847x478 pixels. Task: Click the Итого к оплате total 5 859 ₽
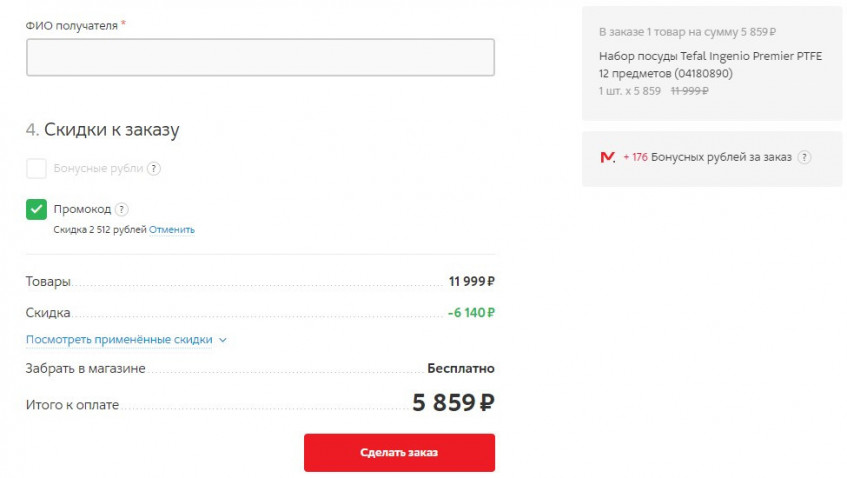[453, 404]
